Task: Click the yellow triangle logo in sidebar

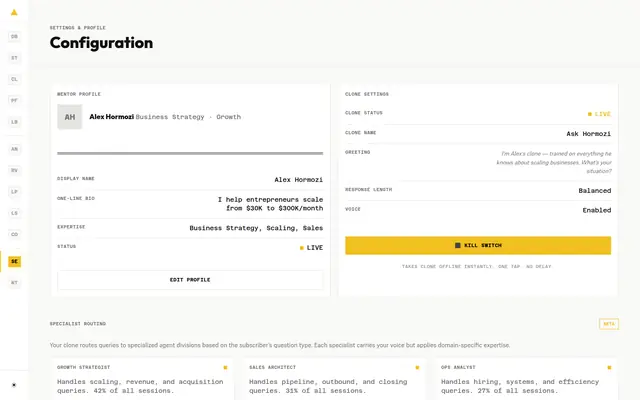Action: pyautogui.click(x=14, y=12)
